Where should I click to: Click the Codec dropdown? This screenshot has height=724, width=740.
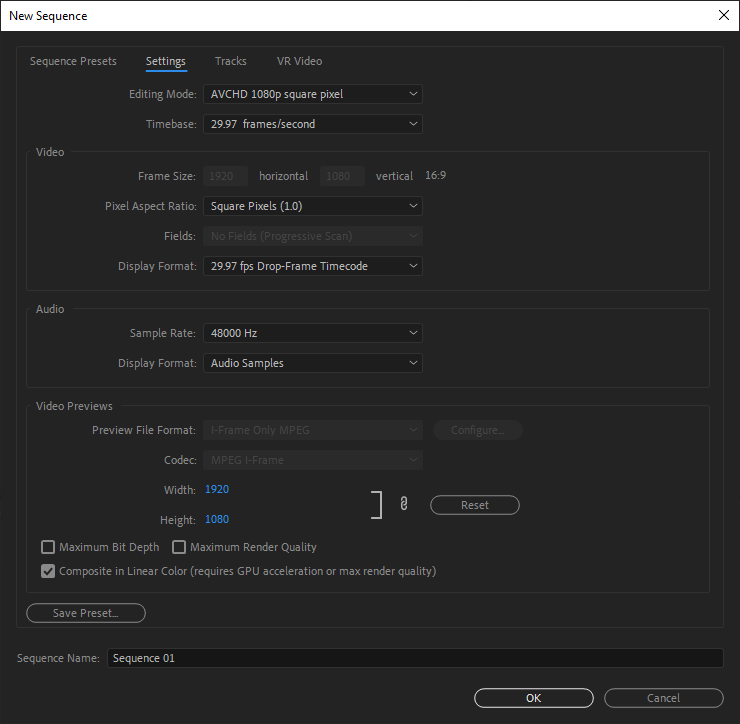[313, 460]
